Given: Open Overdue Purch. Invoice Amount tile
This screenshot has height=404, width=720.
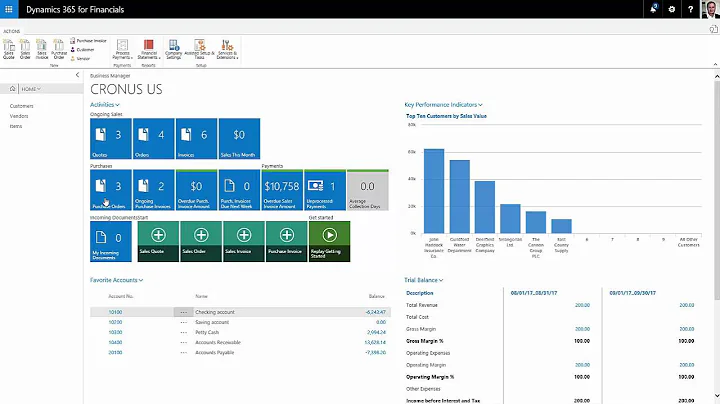Looking at the screenshot, I should (197, 190).
